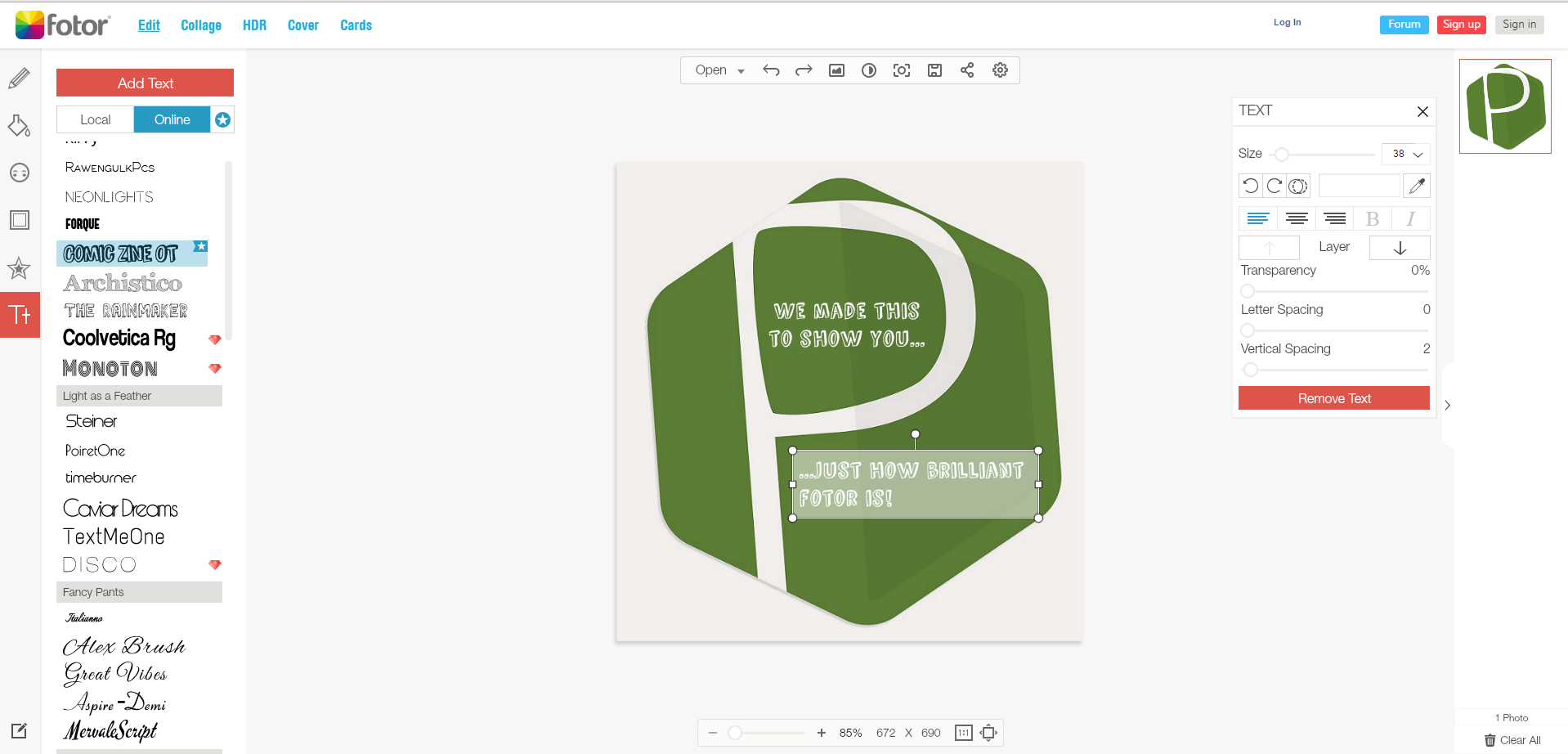This screenshot has height=754, width=1568.
Task: Toggle bold text formatting
Action: (1373, 218)
